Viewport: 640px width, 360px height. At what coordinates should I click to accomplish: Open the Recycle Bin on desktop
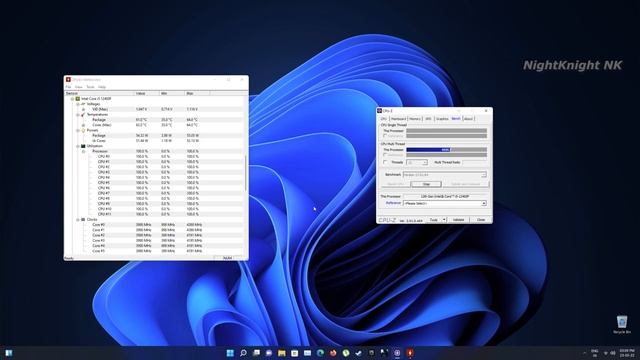(x=622, y=324)
